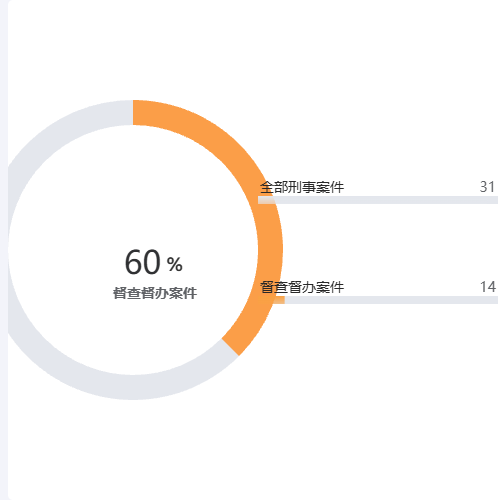Screen dimensions: 500x500
Task: Click the value 31 beside 全部刑事案件
Action: point(487,187)
